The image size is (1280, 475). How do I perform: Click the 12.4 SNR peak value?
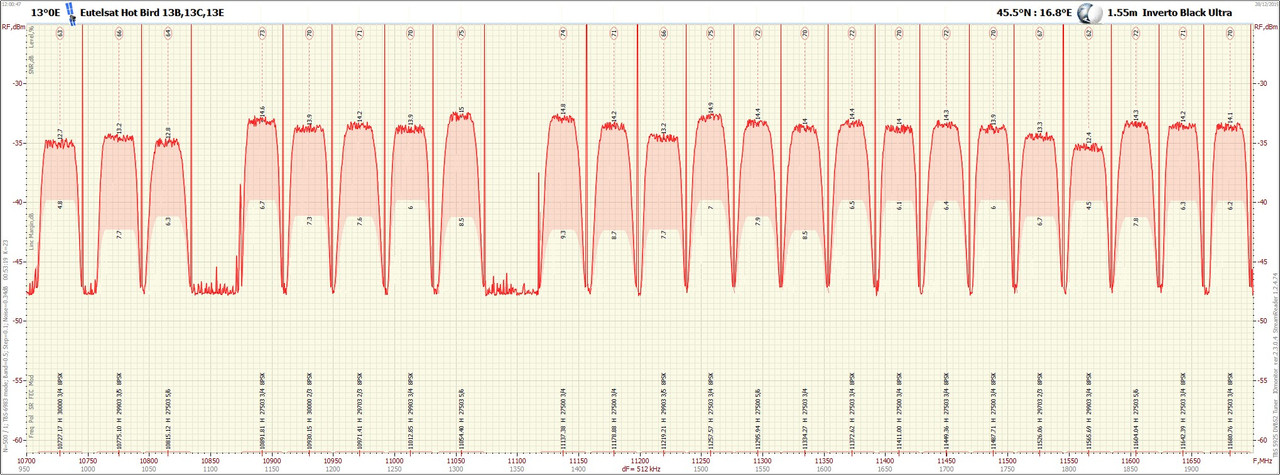(1088, 137)
